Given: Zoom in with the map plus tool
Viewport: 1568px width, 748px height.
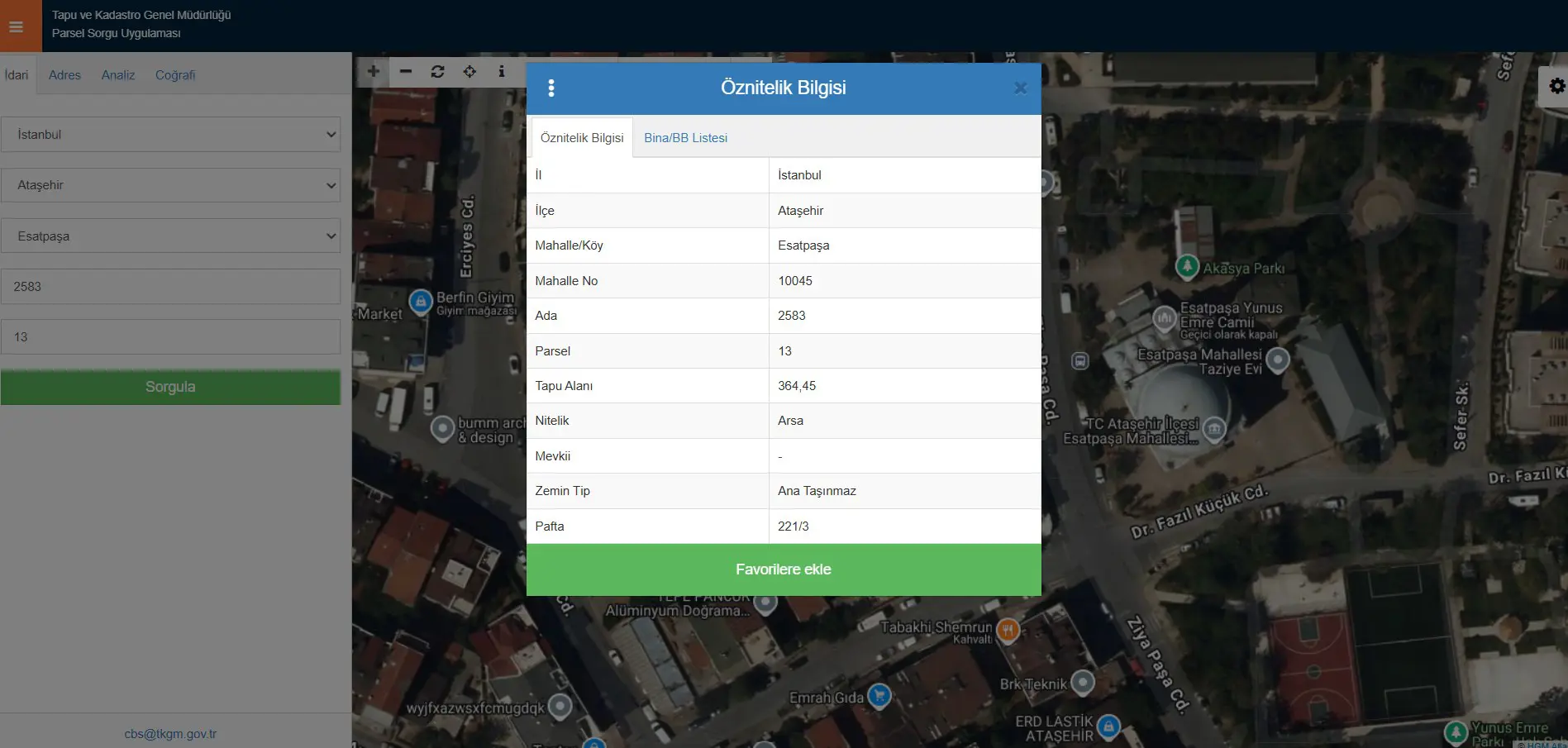Looking at the screenshot, I should click(374, 71).
